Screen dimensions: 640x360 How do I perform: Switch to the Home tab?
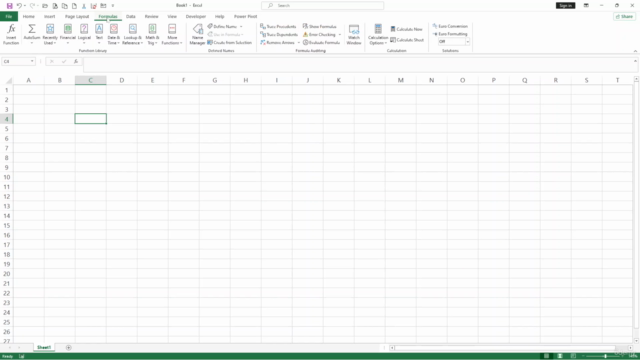(29, 16)
